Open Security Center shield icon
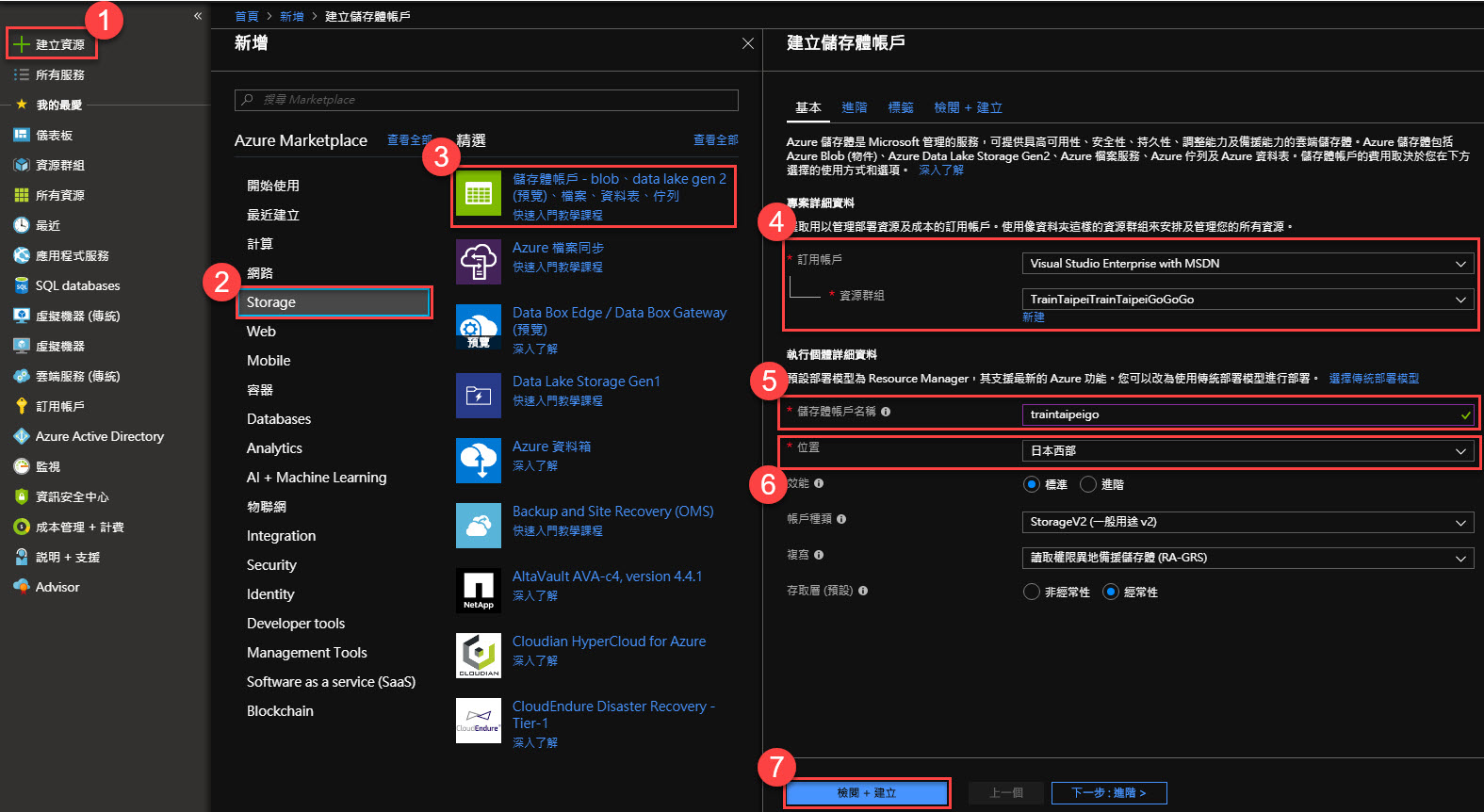This screenshot has height=812, width=1484. point(22,496)
